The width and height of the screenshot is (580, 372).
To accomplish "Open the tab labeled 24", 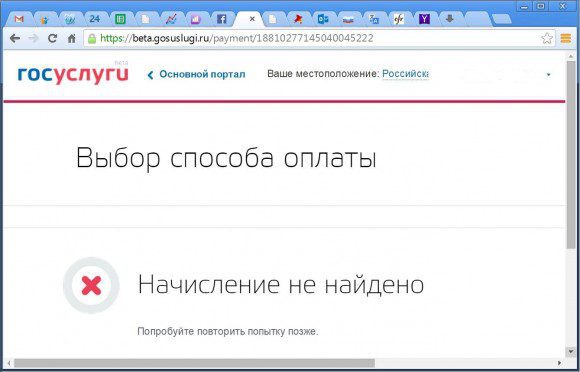I will pos(95,19).
